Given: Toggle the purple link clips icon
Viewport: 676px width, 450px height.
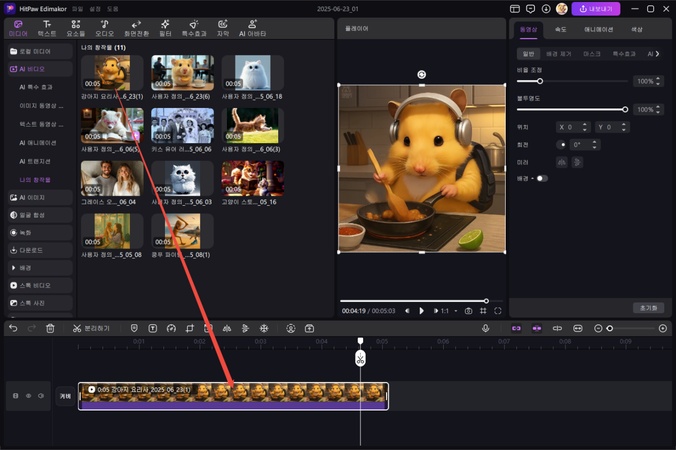Looking at the screenshot, I should point(516,328).
